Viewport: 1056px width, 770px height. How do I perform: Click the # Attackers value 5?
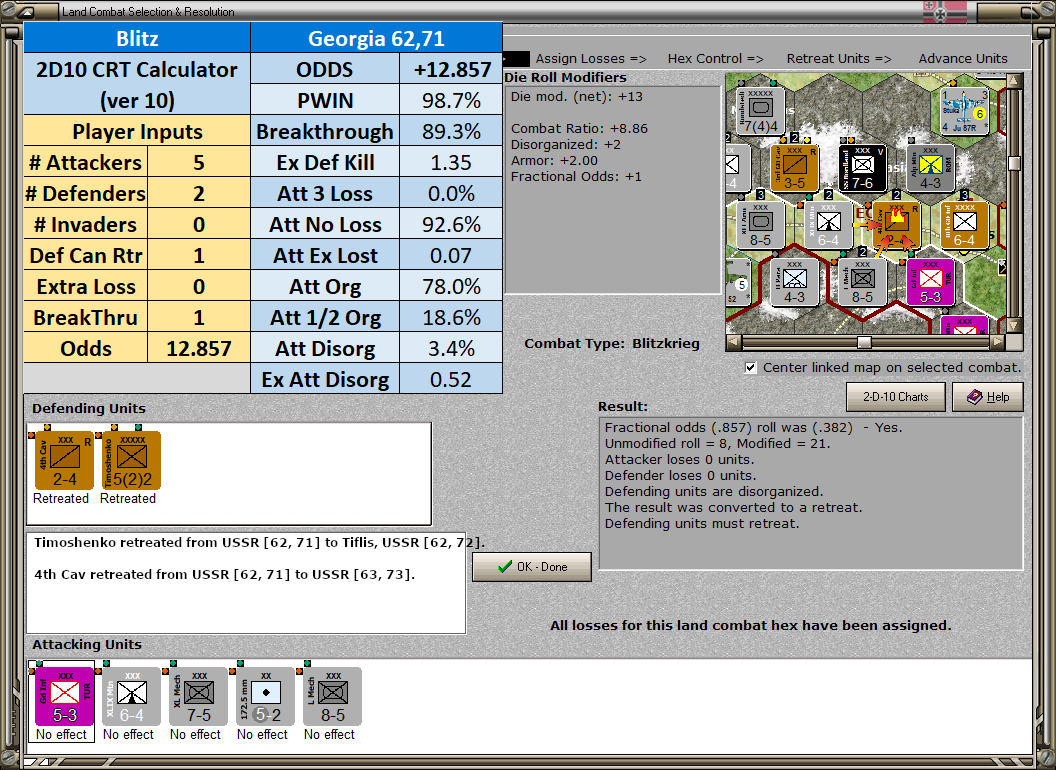point(199,162)
